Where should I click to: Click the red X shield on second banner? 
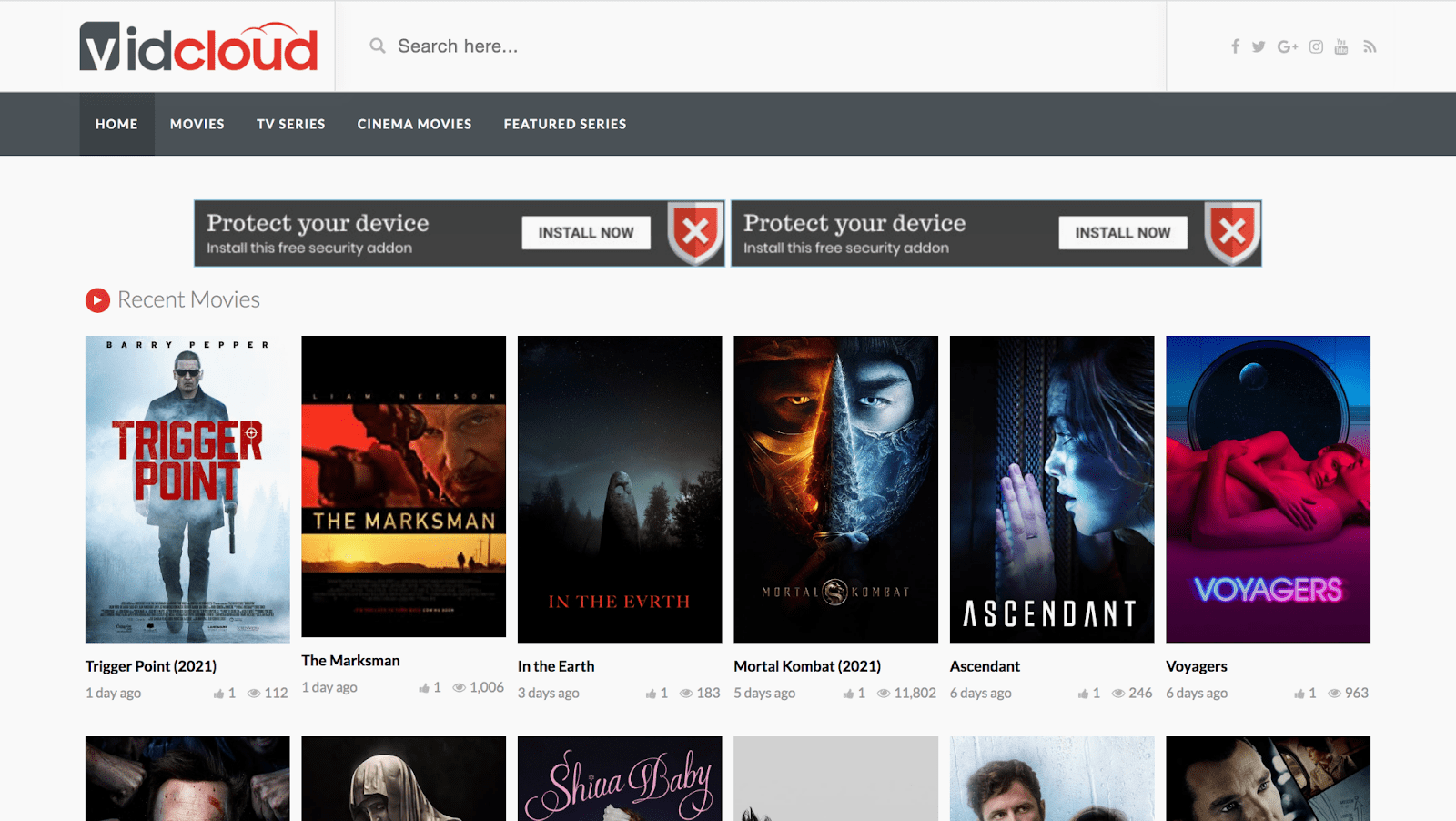coord(1232,233)
